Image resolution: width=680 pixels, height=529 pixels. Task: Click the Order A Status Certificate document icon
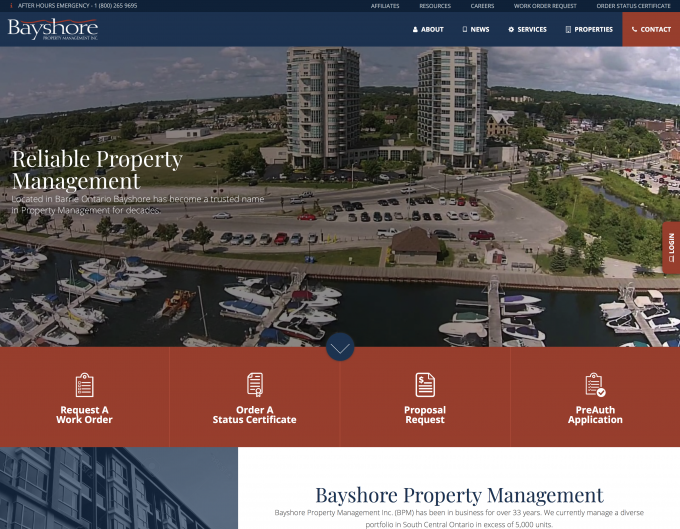(255, 384)
